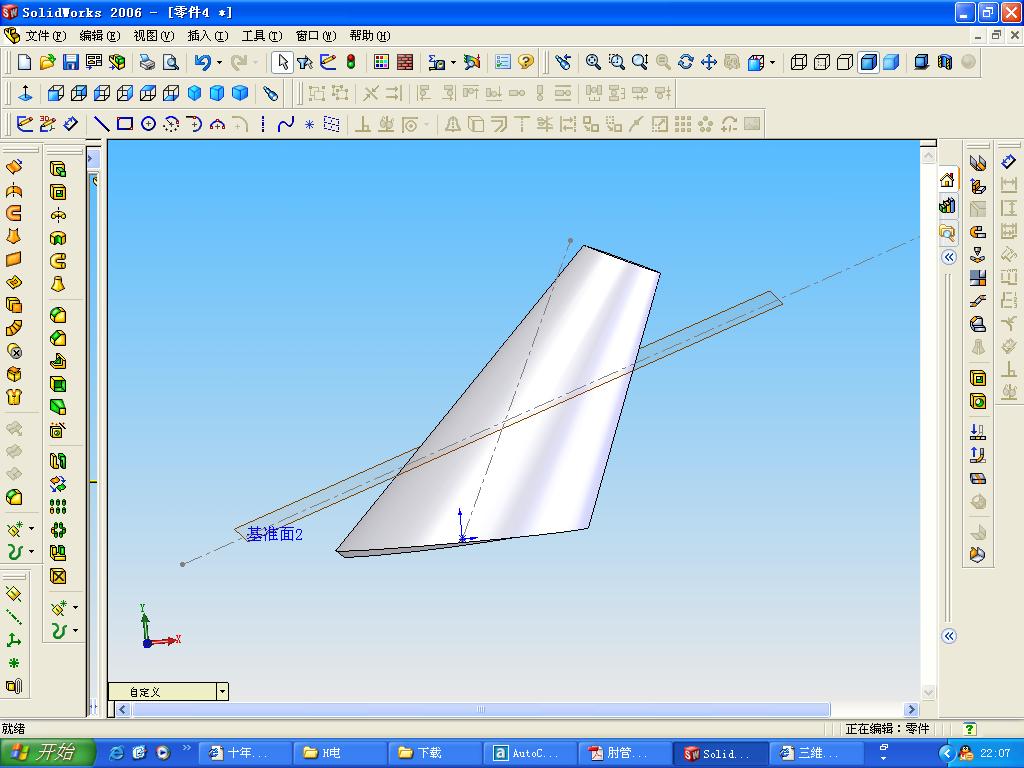Switch to the 下载 folder taskbar button

(x=434, y=753)
